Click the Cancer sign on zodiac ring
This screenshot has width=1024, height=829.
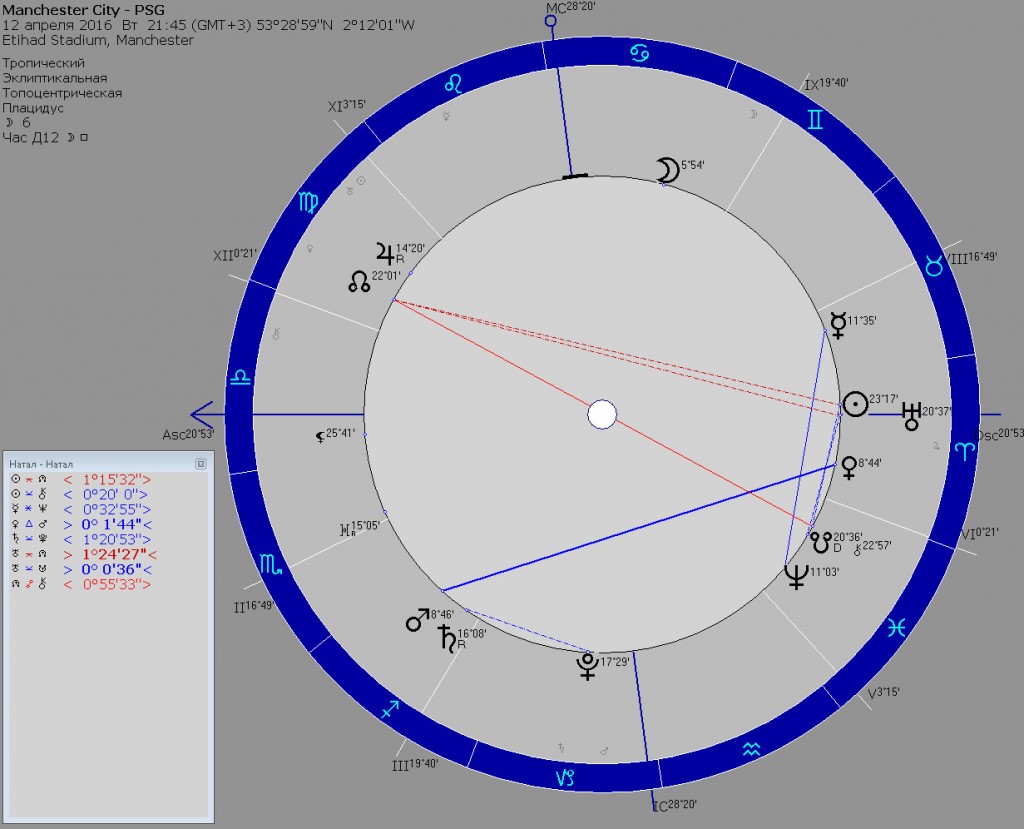[635, 51]
